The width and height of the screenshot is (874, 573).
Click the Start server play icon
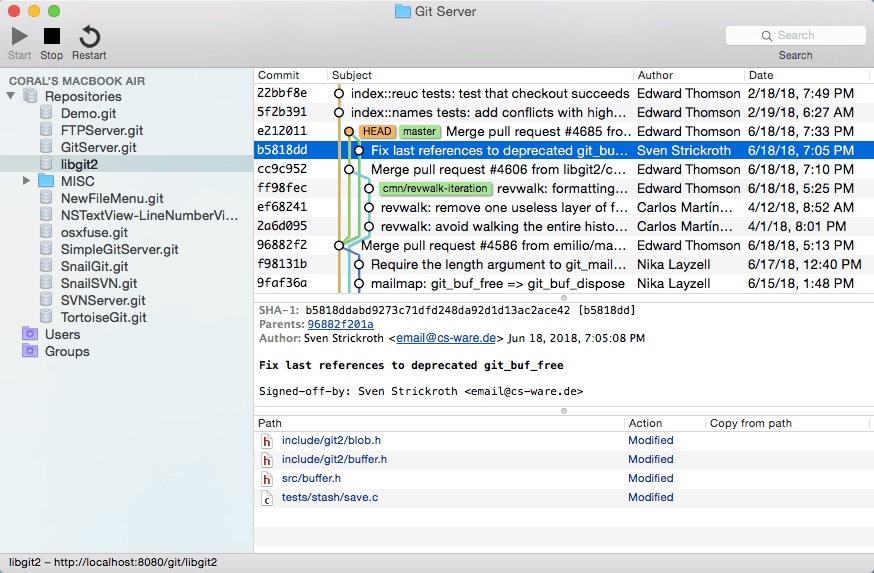click(x=20, y=36)
